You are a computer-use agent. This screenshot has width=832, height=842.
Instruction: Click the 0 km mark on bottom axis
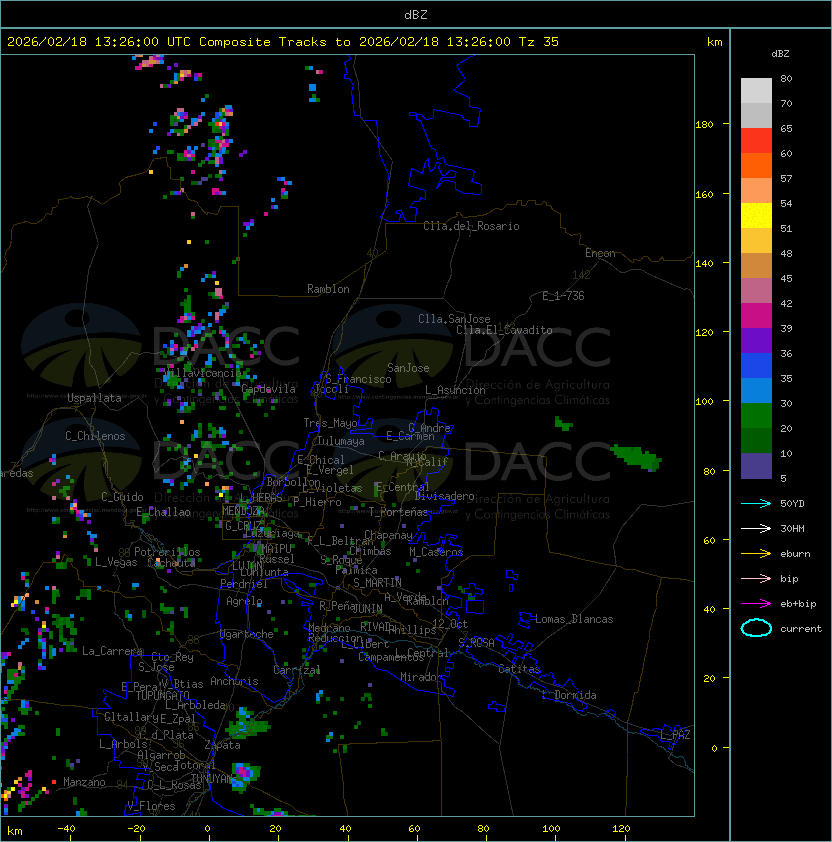click(x=207, y=829)
